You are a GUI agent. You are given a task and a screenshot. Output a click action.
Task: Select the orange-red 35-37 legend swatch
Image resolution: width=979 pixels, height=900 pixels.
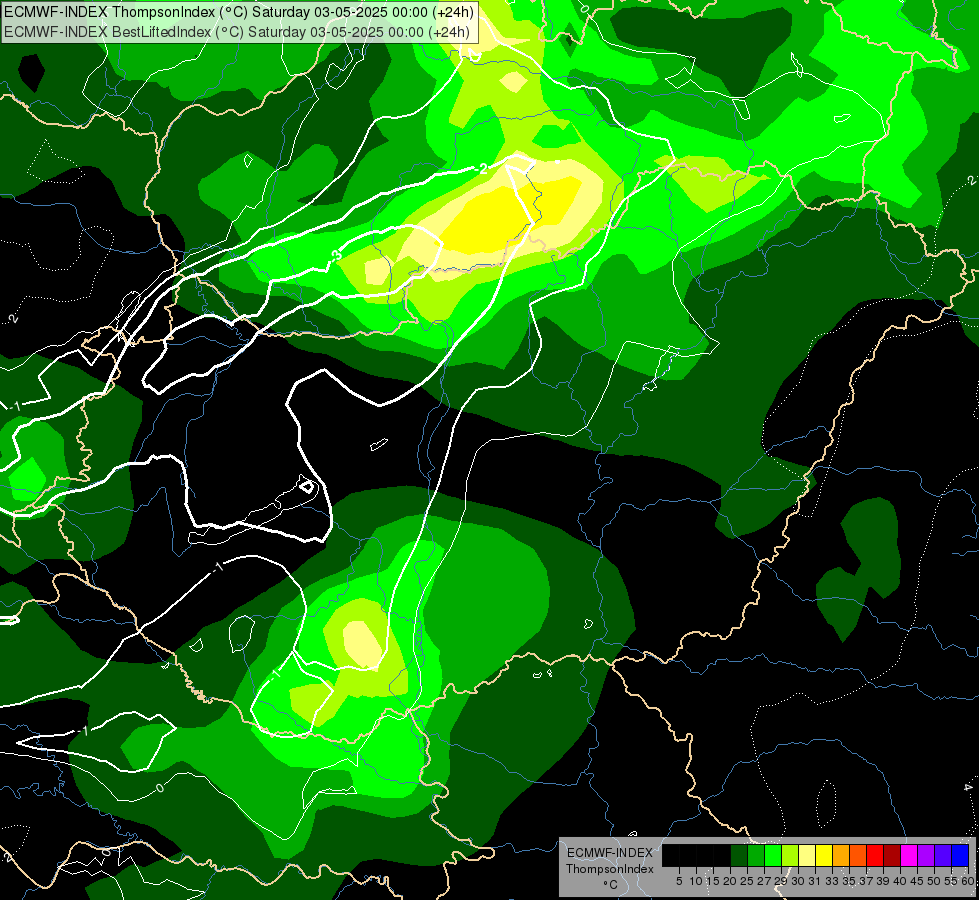click(858, 855)
